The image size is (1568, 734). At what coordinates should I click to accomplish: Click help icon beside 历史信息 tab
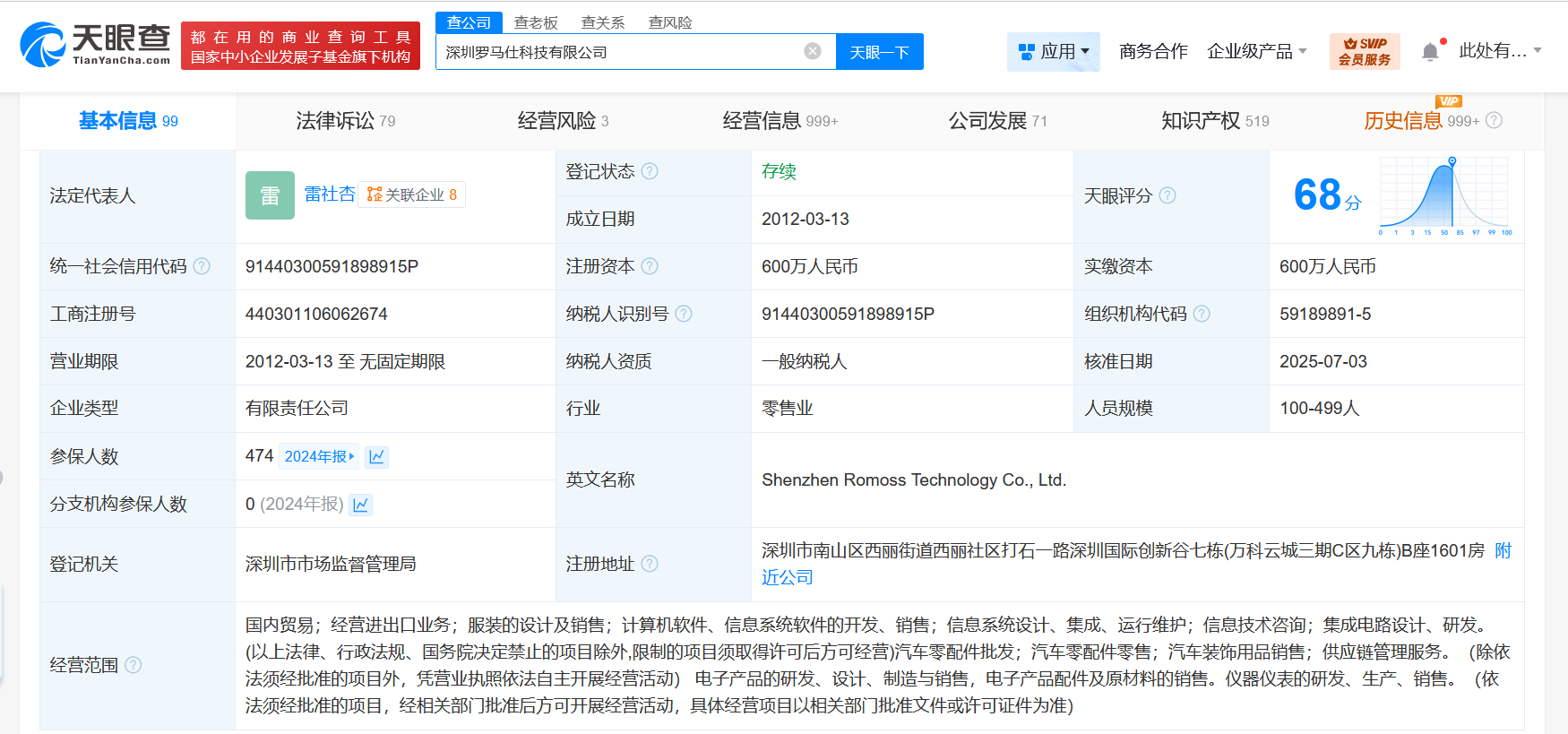(x=1494, y=120)
